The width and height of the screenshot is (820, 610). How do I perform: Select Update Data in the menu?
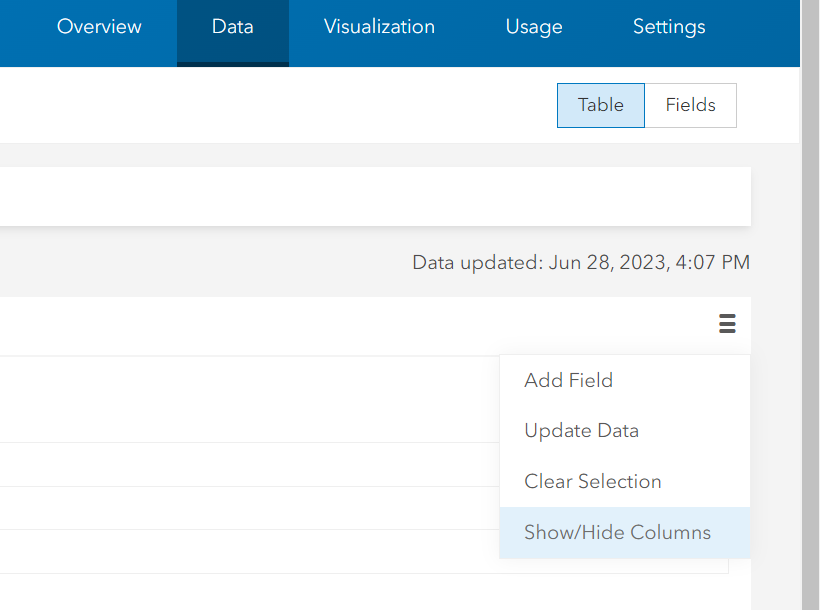(x=581, y=431)
